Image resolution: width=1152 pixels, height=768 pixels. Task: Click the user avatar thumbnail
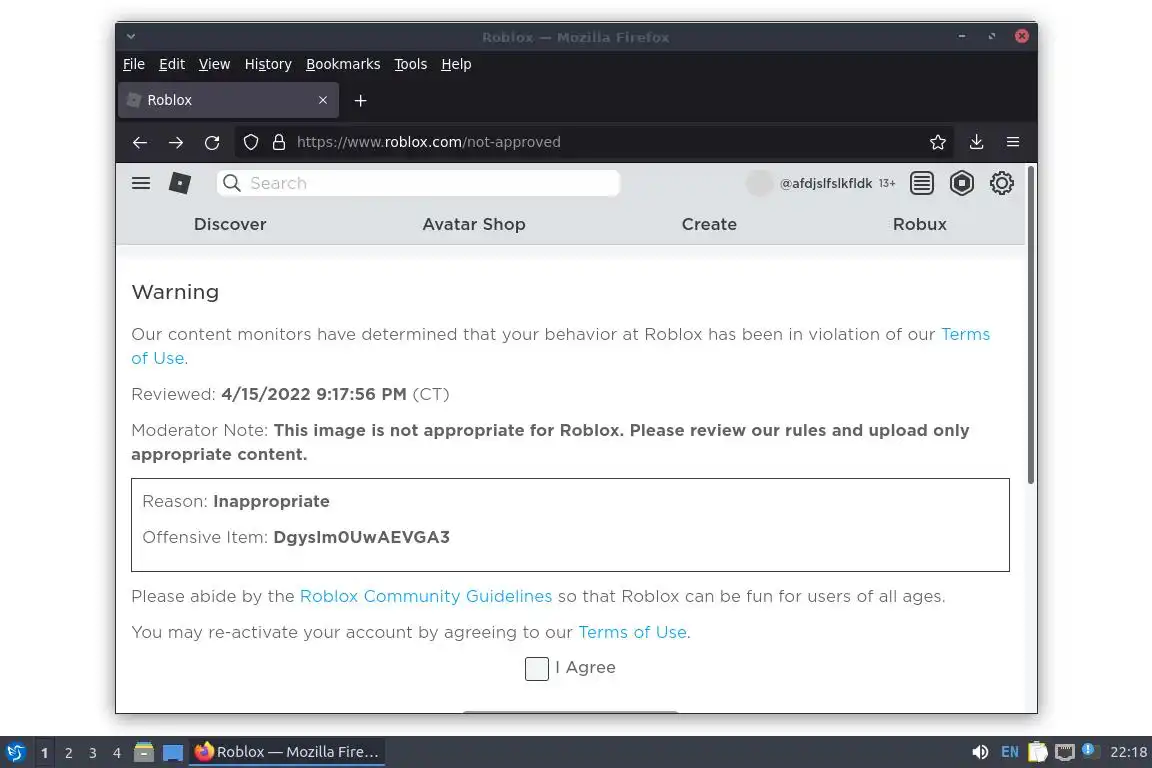[759, 183]
